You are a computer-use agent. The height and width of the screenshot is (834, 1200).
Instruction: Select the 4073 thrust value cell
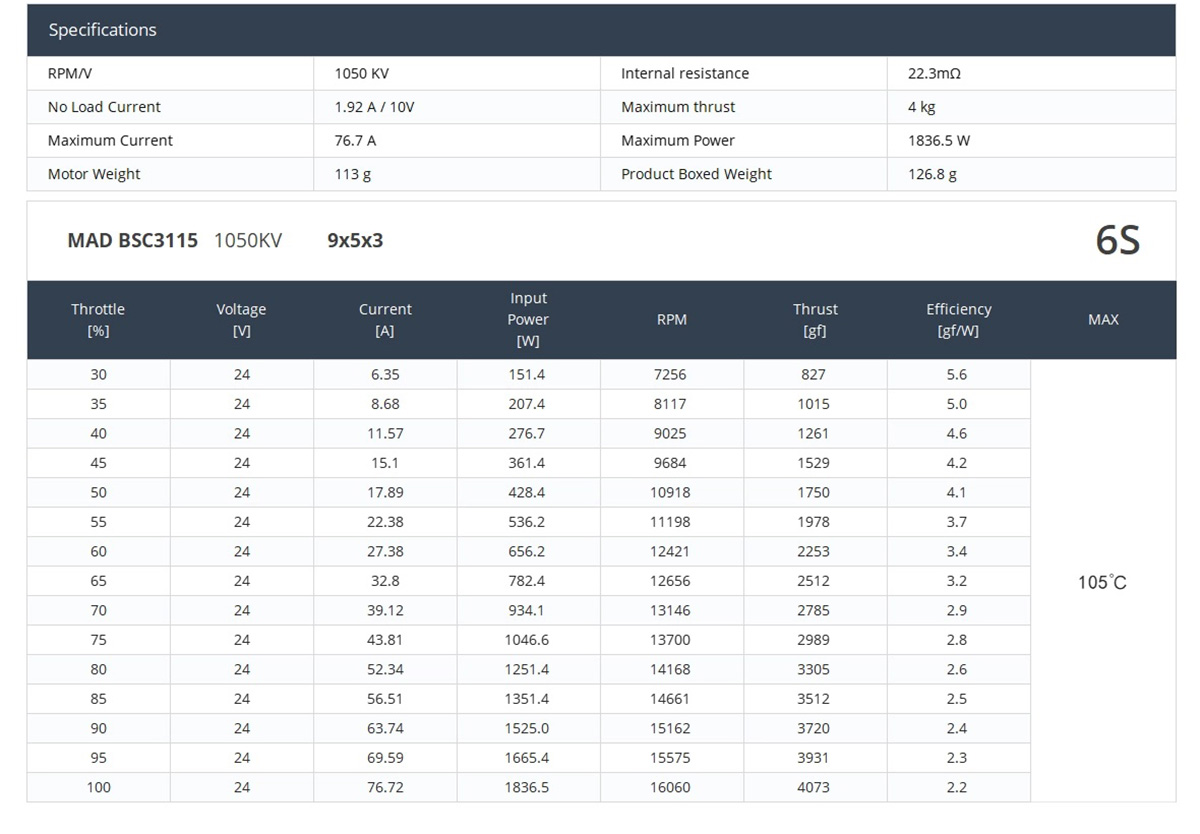click(x=813, y=787)
